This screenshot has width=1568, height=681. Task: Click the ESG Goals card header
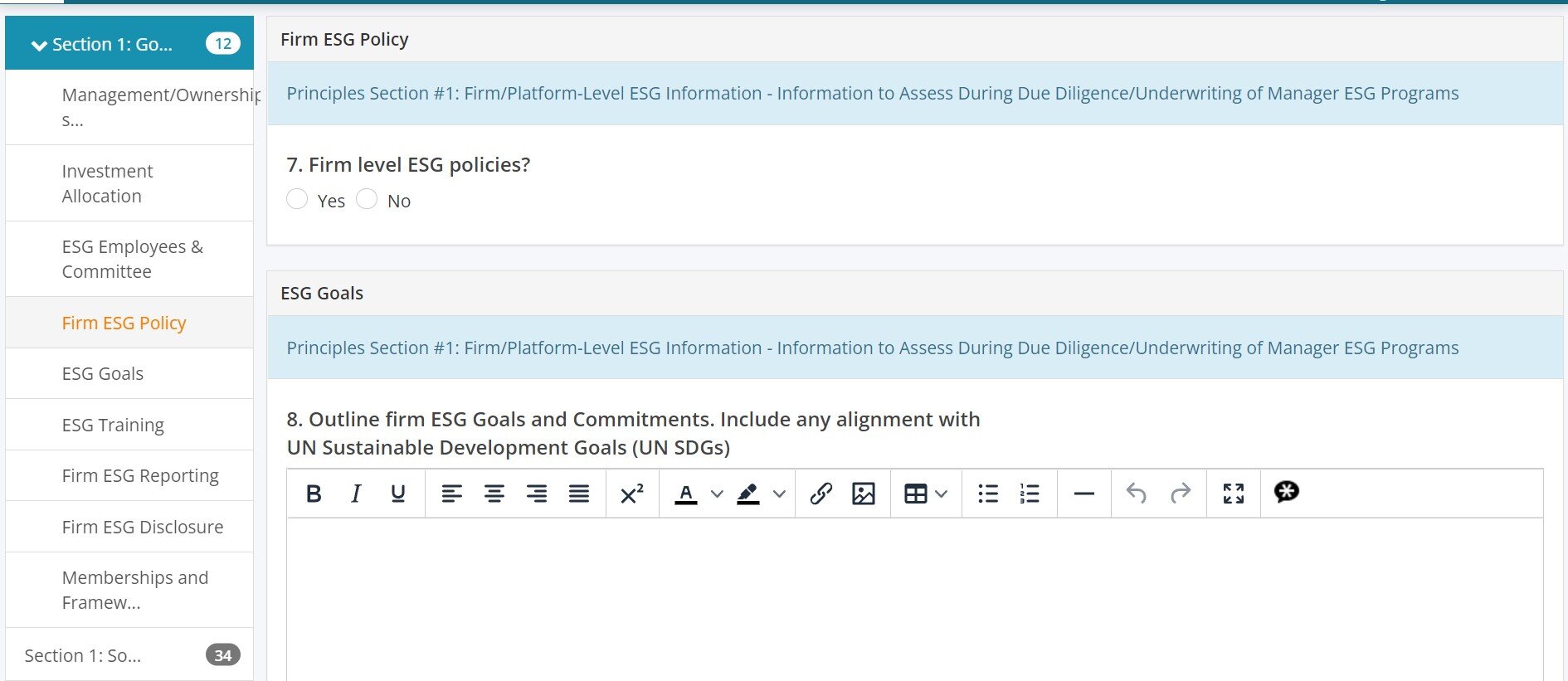[x=915, y=293]
